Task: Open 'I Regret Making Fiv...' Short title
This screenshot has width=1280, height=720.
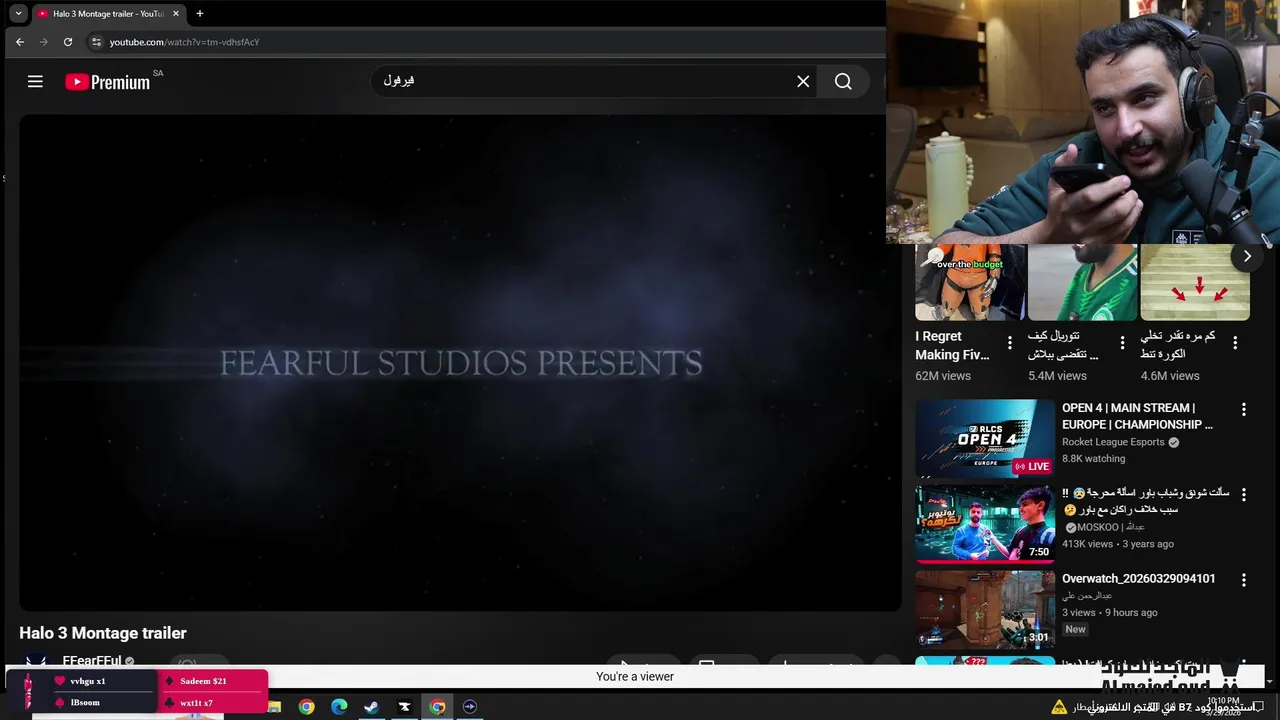Action: click(x=952, y=345)
